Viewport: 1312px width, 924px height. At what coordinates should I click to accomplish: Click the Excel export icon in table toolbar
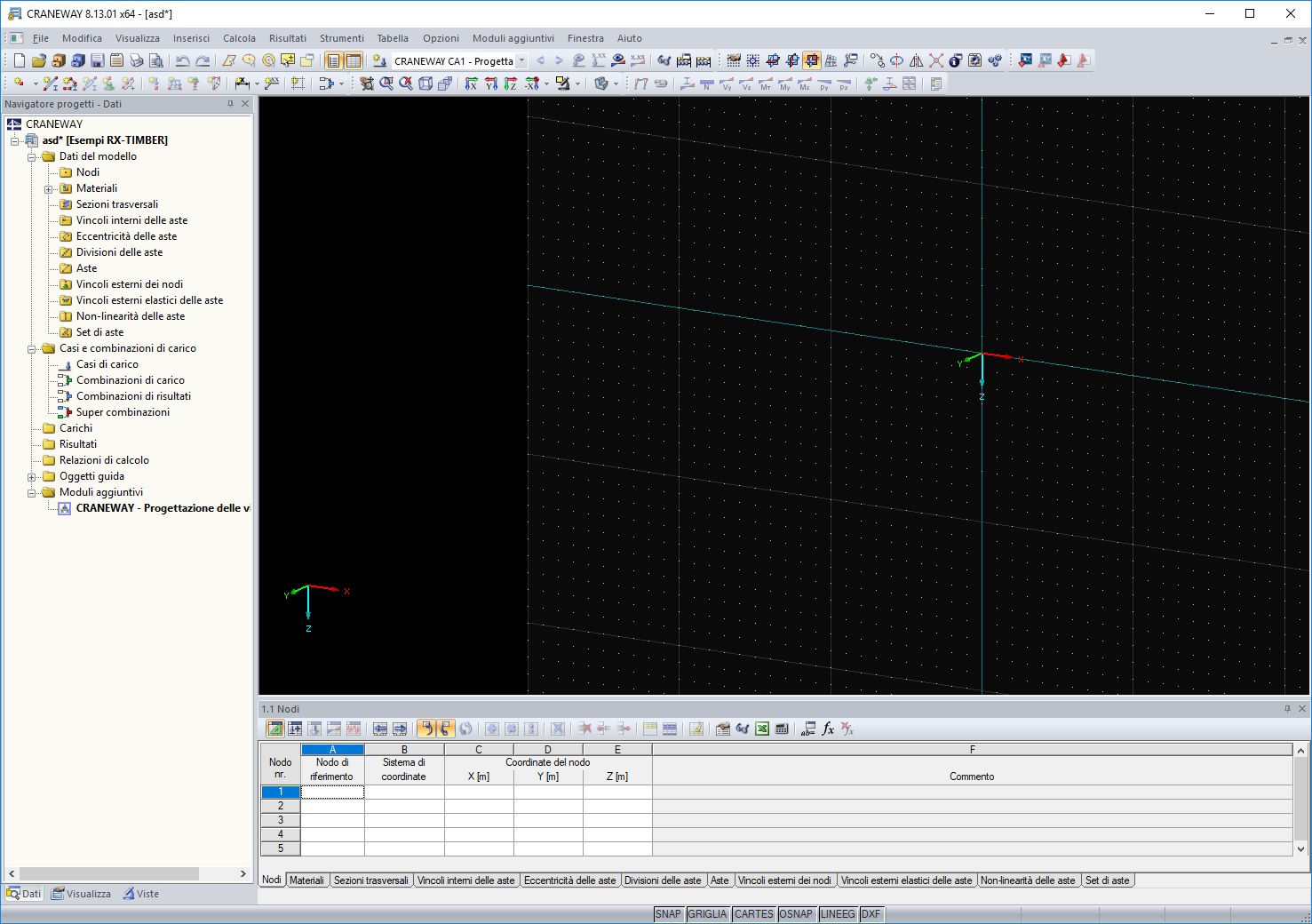tap(762, 729)
